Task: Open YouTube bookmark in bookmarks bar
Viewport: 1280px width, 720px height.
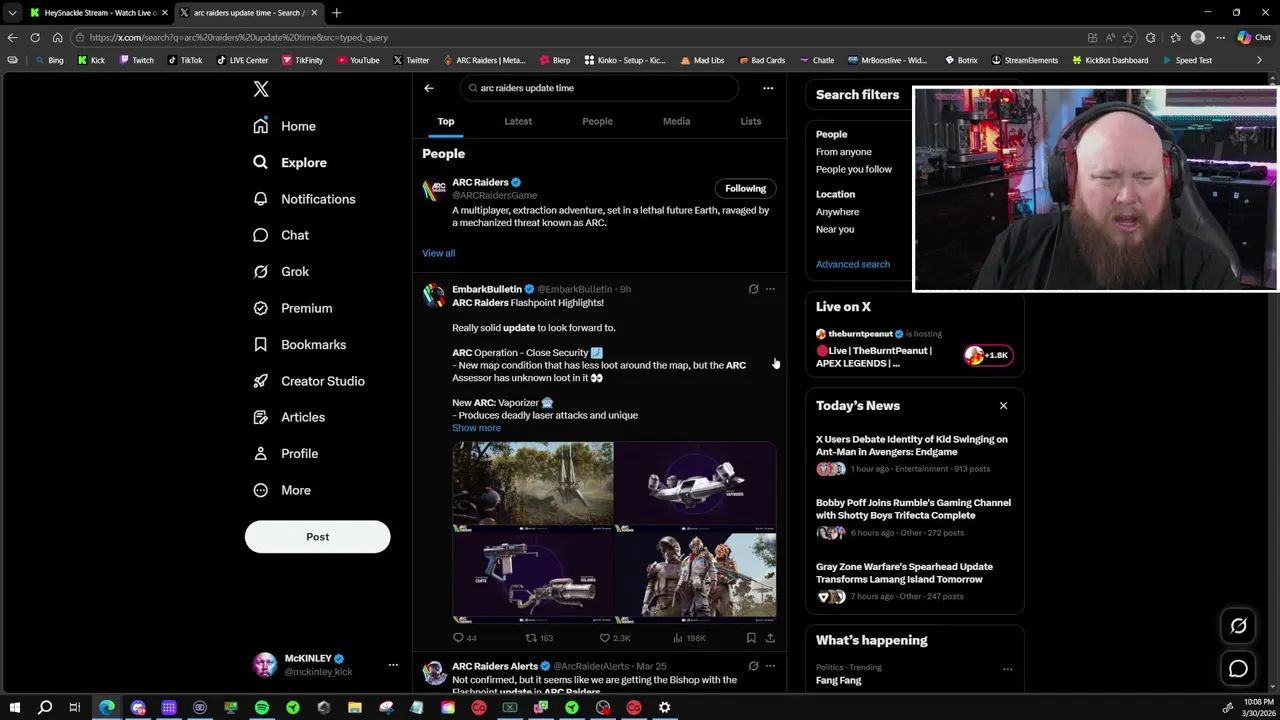Action: coord(358,60)
